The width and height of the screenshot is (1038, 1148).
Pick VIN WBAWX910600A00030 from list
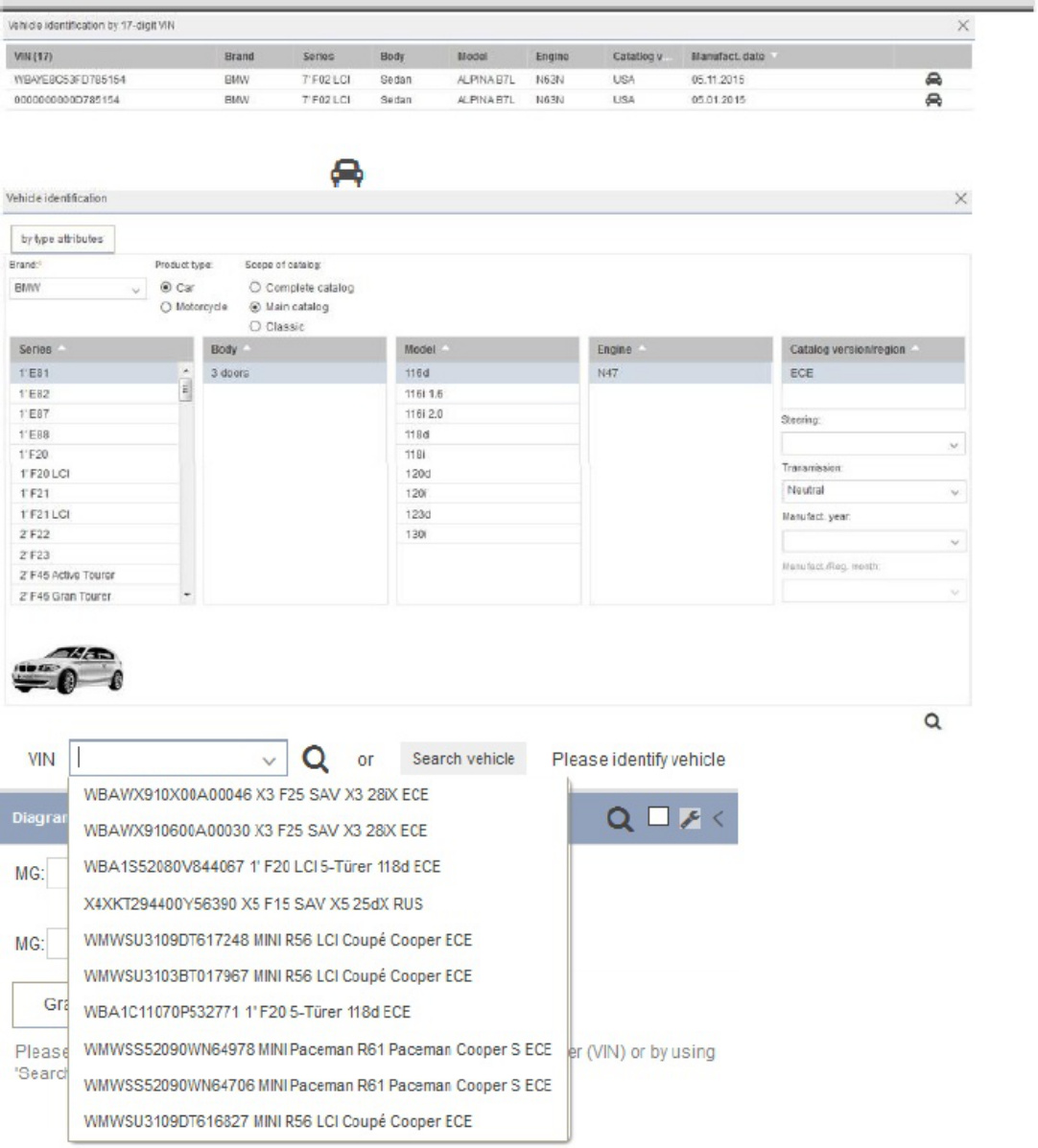318,831
